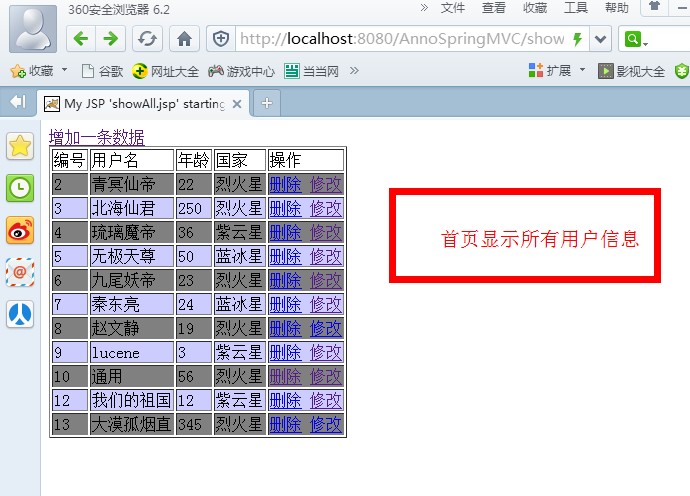Expand the 扩展 dropdown arrow
Viewport: 690px width, 496px height.
pyautogui.click(x=583, y=70)
